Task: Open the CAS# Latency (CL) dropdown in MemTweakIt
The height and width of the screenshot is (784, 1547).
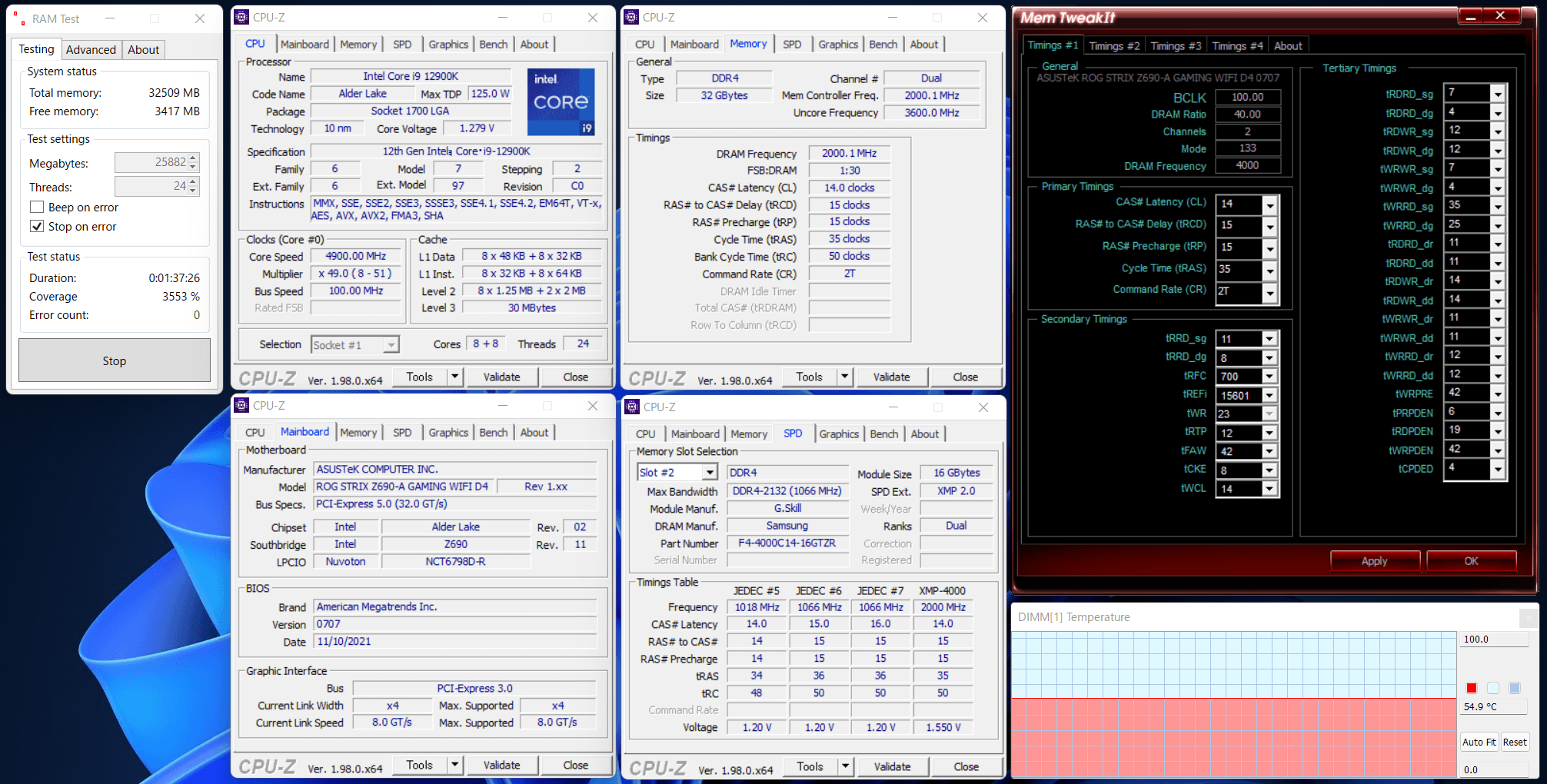Action: coord(1270,204)
